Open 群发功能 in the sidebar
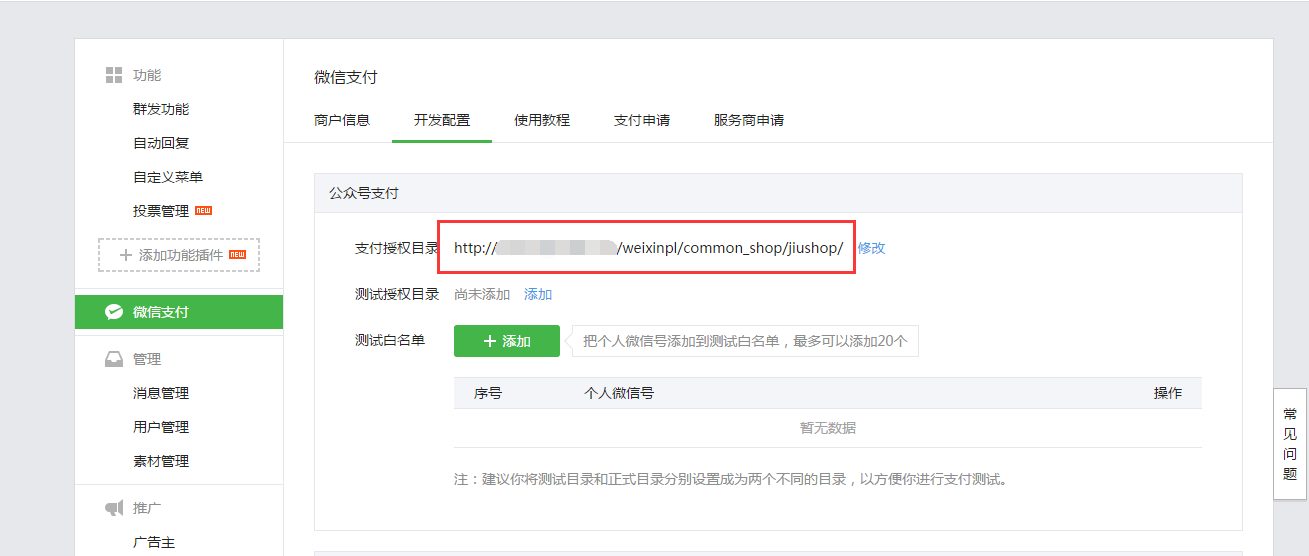The height and width of the screenshot is (556, 1309). pos(160,109)
